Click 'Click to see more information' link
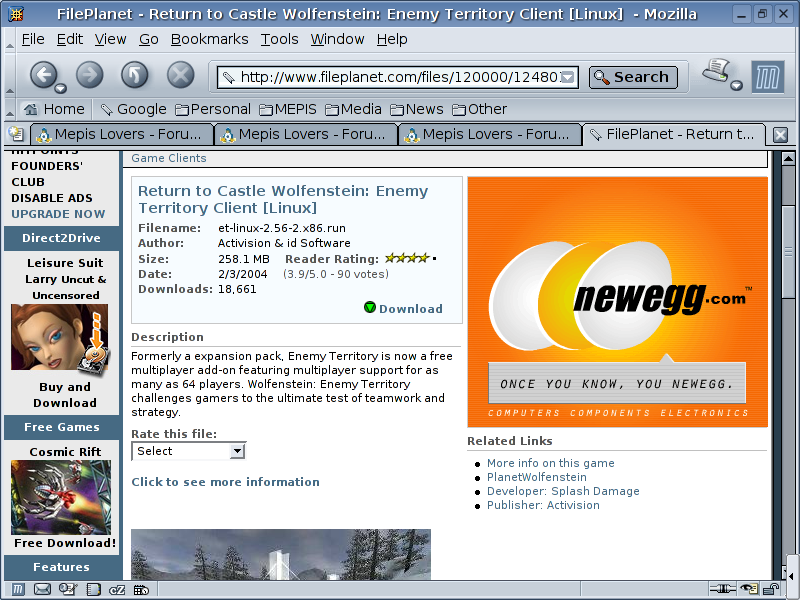 point(225,482)
